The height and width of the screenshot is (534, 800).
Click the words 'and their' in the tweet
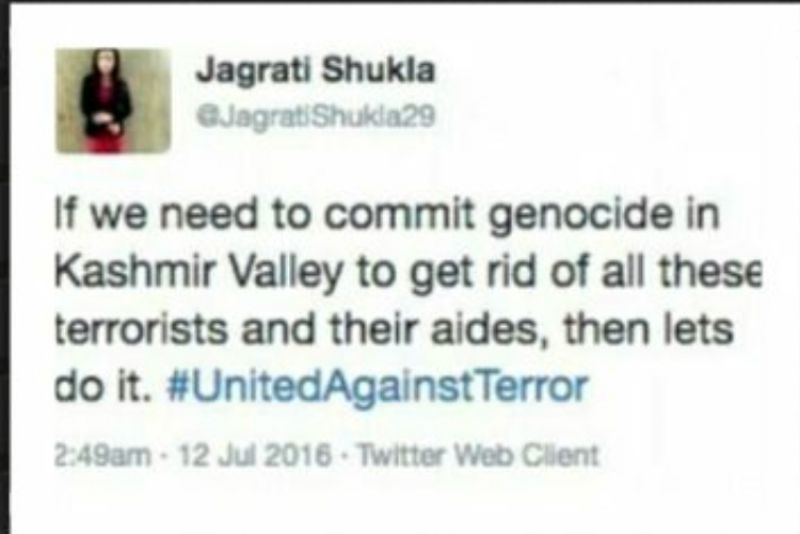(332, 327)
